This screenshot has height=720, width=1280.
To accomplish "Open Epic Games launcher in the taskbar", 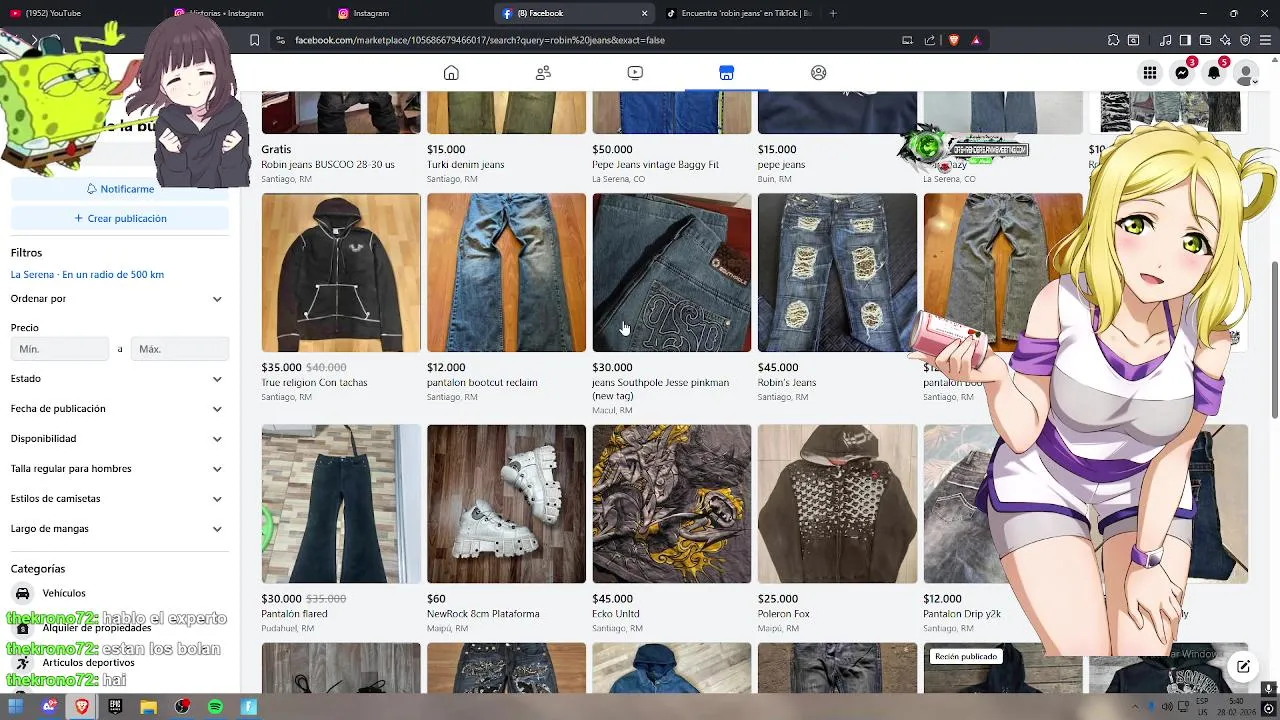I will pos(115,707).
